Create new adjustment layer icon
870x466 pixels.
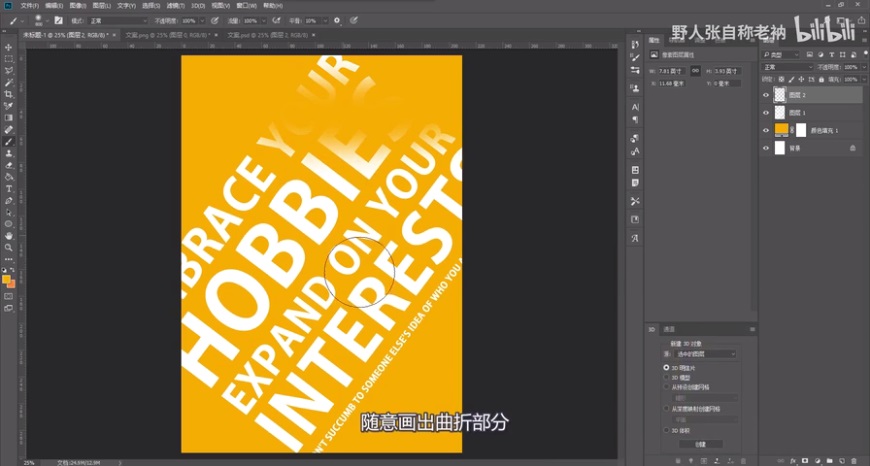coord(817,460)
